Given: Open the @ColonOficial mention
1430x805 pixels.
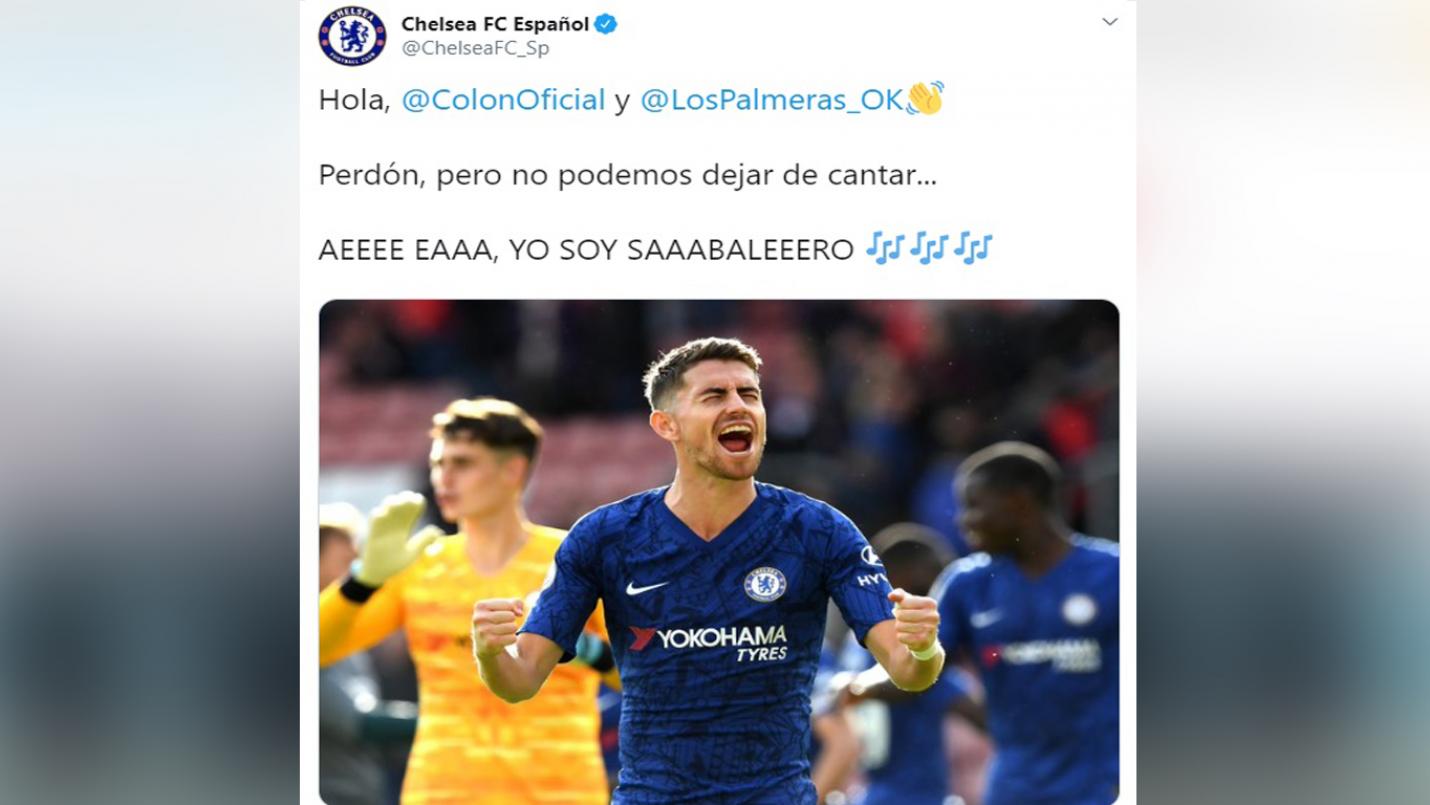Looking at the screenshot, I should tap(503, 100).
